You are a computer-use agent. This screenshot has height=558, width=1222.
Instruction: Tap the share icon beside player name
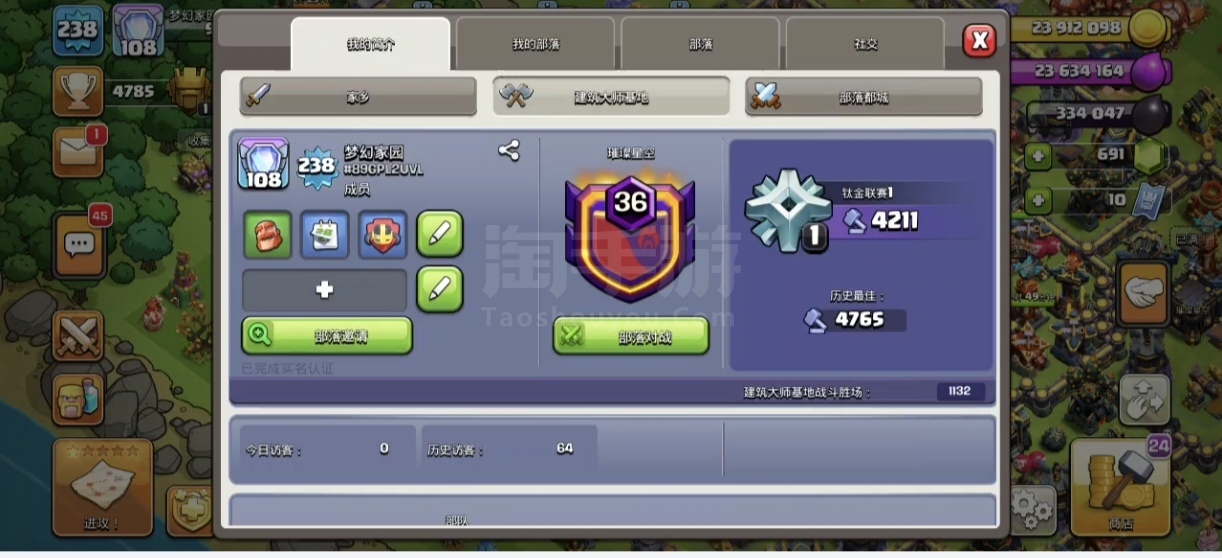[508, 150]
